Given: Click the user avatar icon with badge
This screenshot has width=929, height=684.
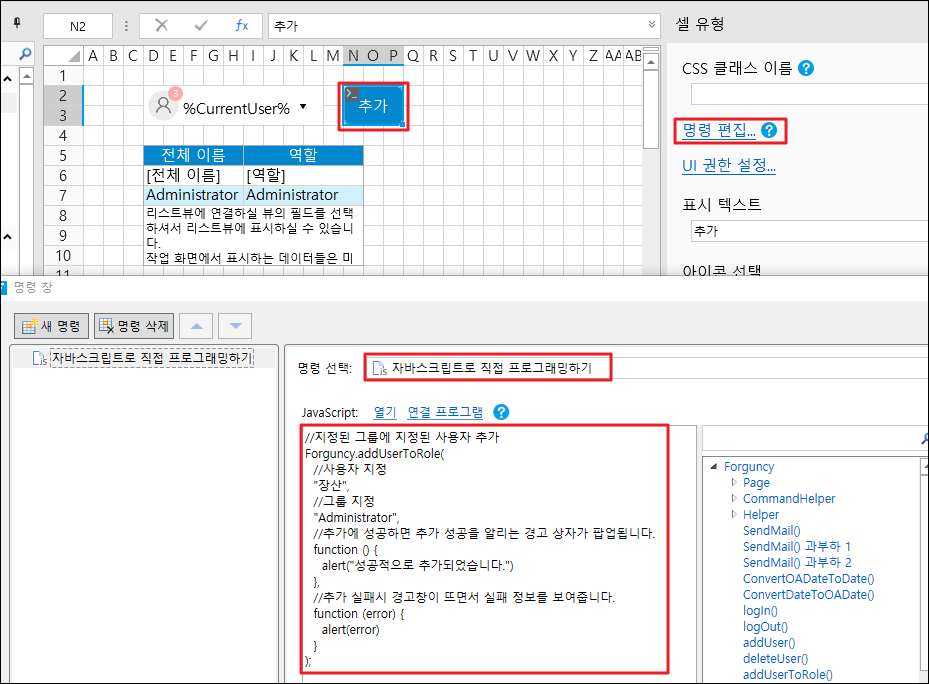Looking at the screenshot, I should click(163, 107).
